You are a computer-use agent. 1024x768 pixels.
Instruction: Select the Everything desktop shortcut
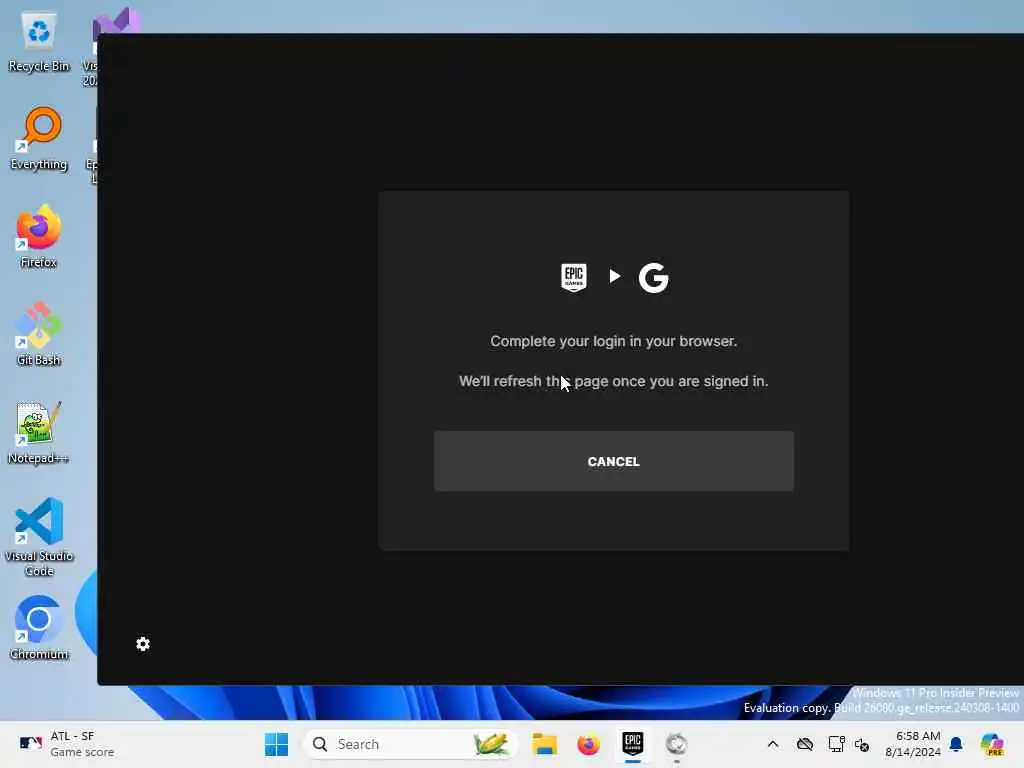pyautogui.click(x=39, y=139)
